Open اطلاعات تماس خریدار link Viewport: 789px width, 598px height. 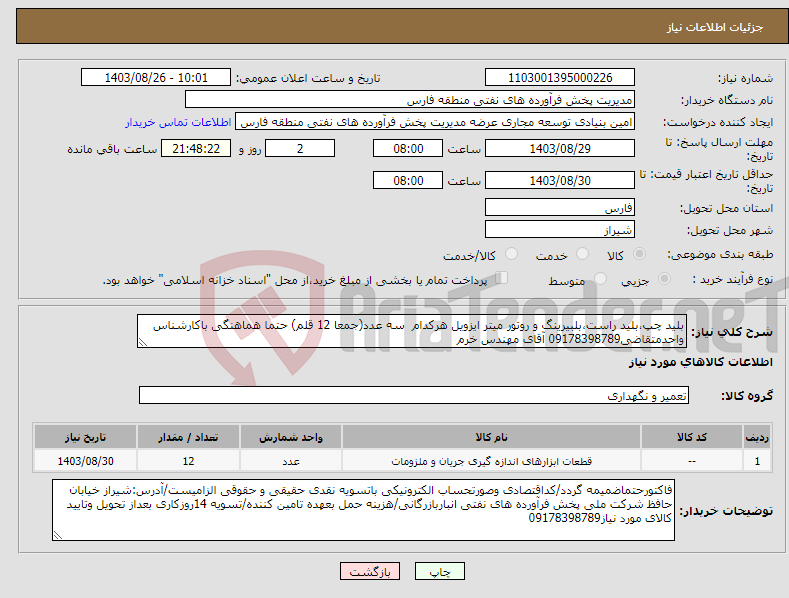coord(178,122)
